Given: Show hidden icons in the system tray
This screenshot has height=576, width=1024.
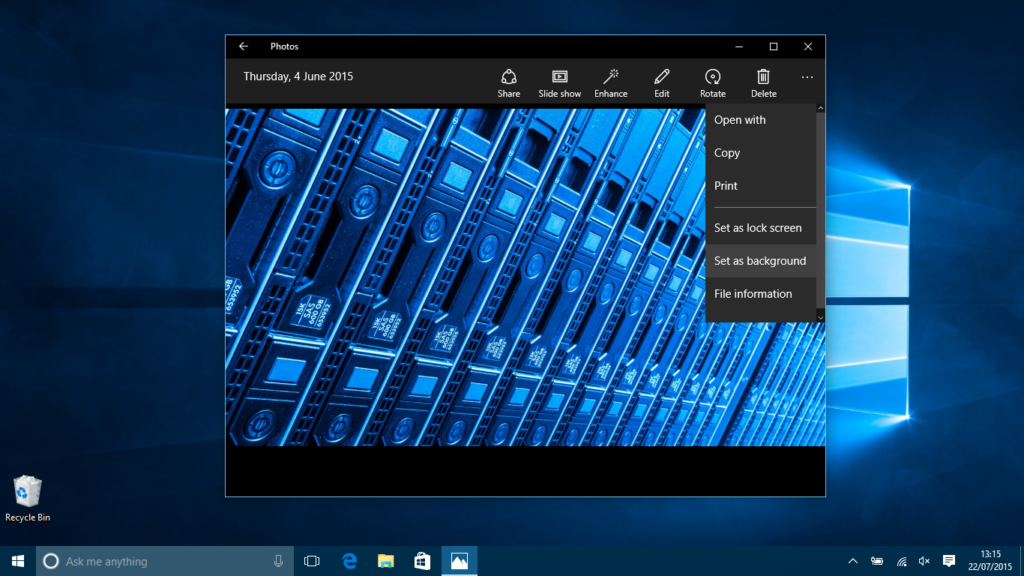Looking at the screenshot, I should click(x=853, y=561).
